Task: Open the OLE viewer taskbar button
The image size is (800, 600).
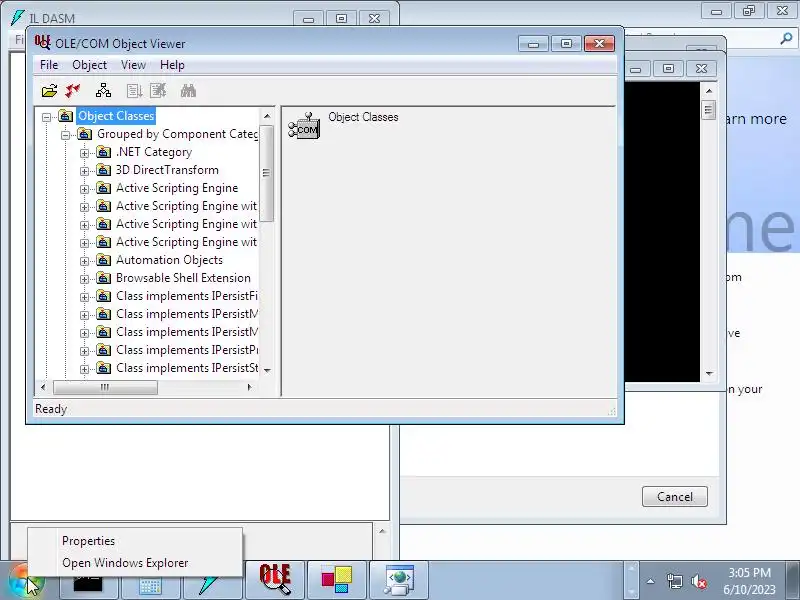Action: pos(275,580)
